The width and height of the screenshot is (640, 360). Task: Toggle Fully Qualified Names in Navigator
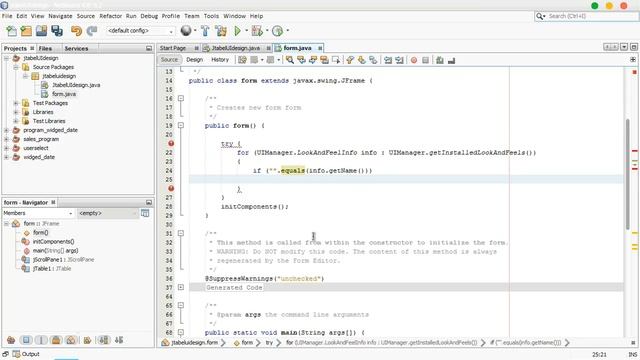[87, 340]
